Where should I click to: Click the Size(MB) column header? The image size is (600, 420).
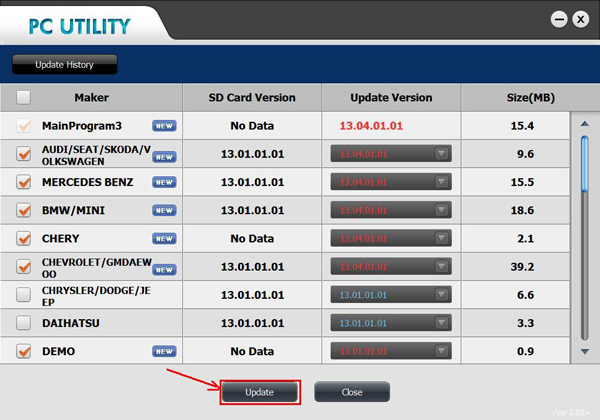[x=531, y=98]
